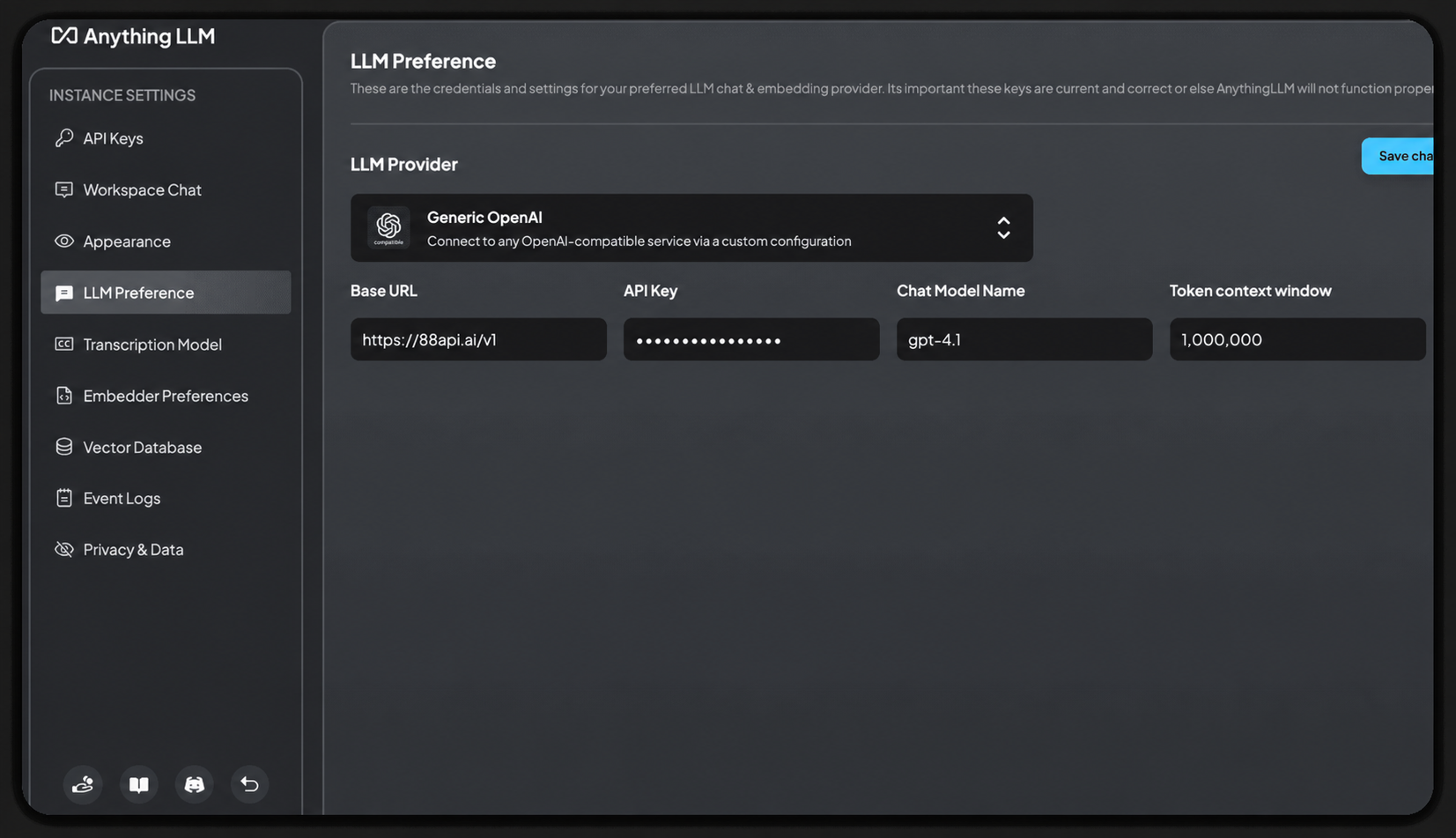Image resolution: width=1456 pixels, height=838 pixels.
Task: Click the support hand-heart icon in footer
Action: (83, 784)
